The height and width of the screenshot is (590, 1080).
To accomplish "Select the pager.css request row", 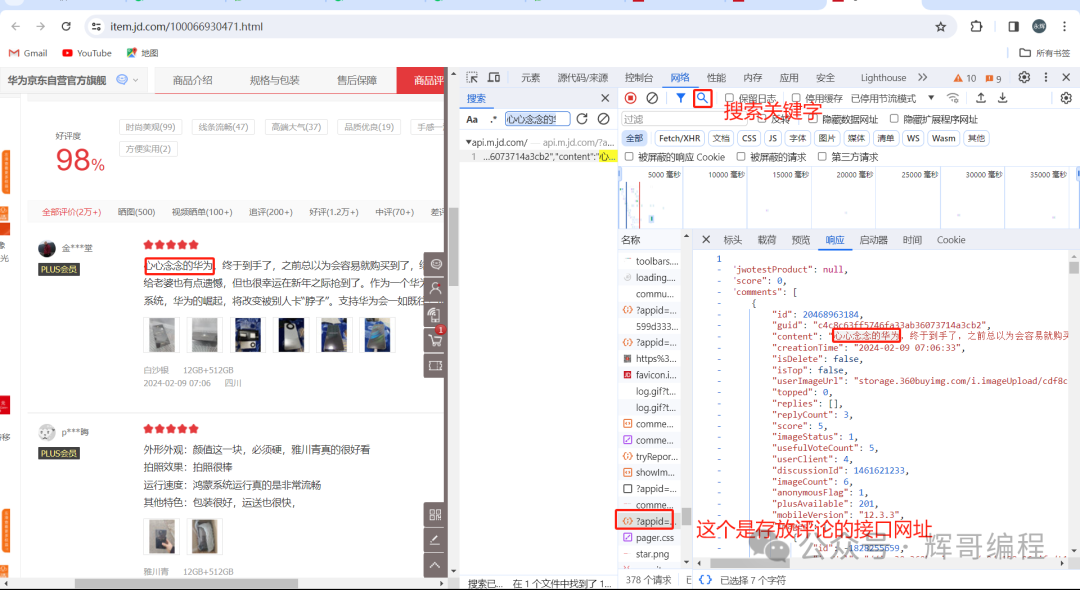I will click(652, 538).
